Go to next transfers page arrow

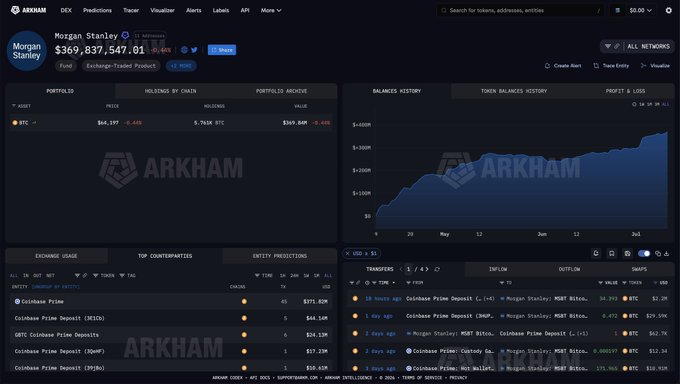(427, 269)
